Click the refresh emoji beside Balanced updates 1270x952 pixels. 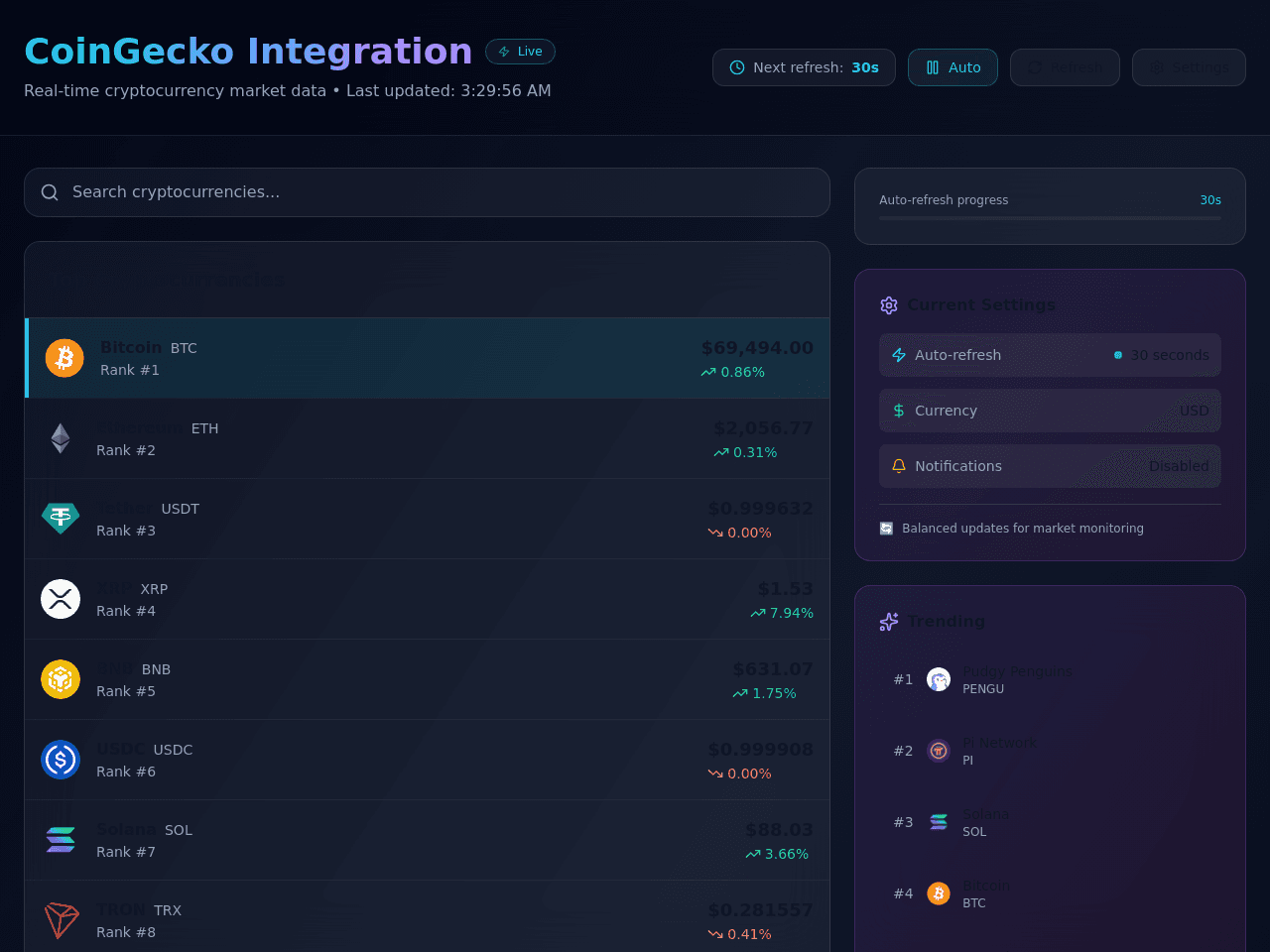tap(887, 529)
